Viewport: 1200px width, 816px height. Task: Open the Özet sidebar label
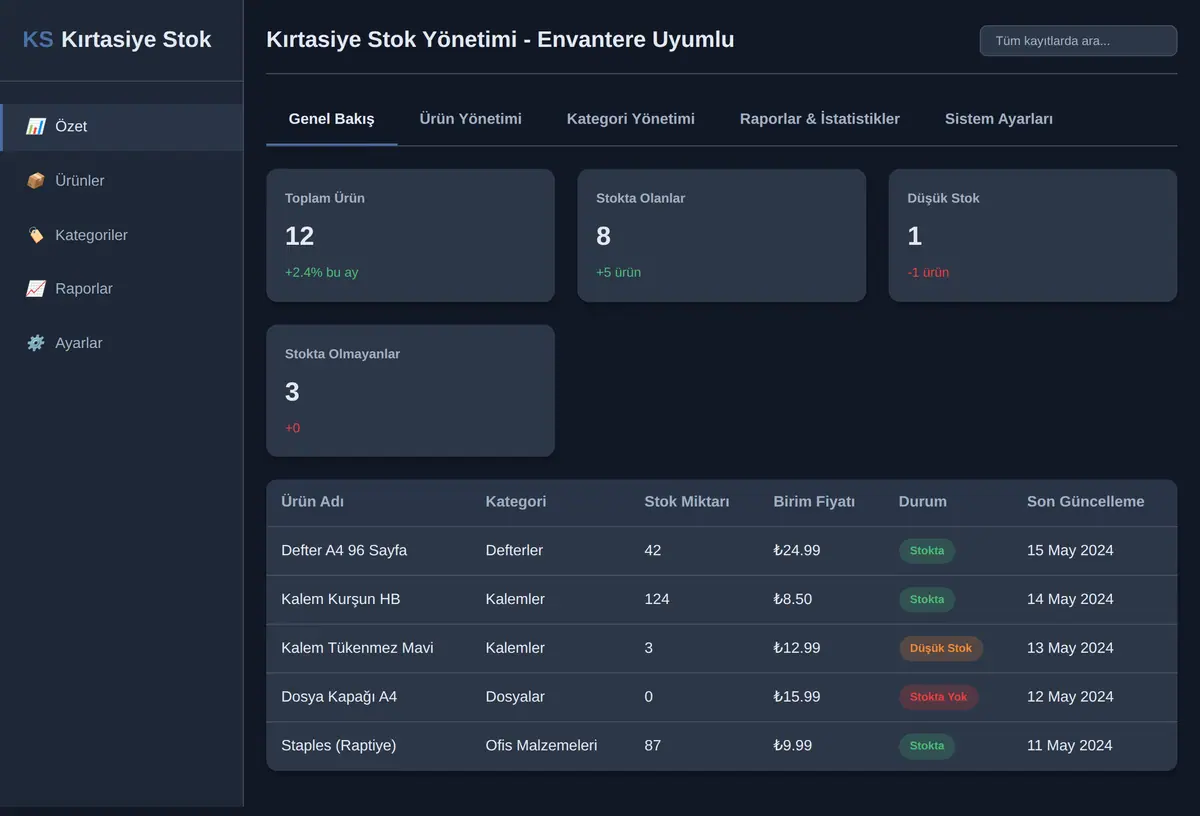pos(71,127)
